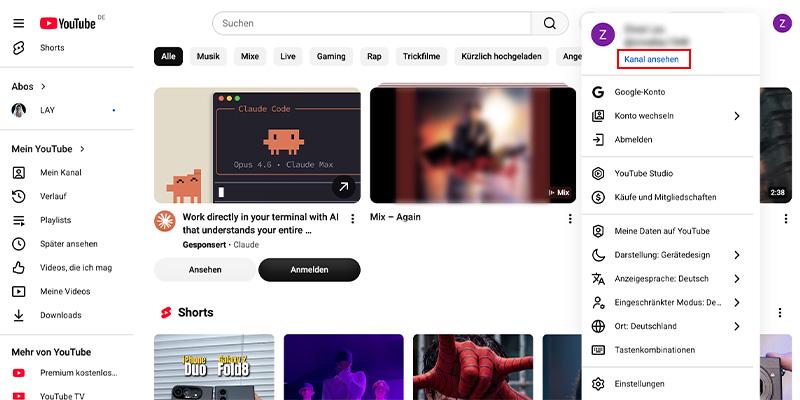Open the Mix – Again thumbnail

click(x=473, y=145)
